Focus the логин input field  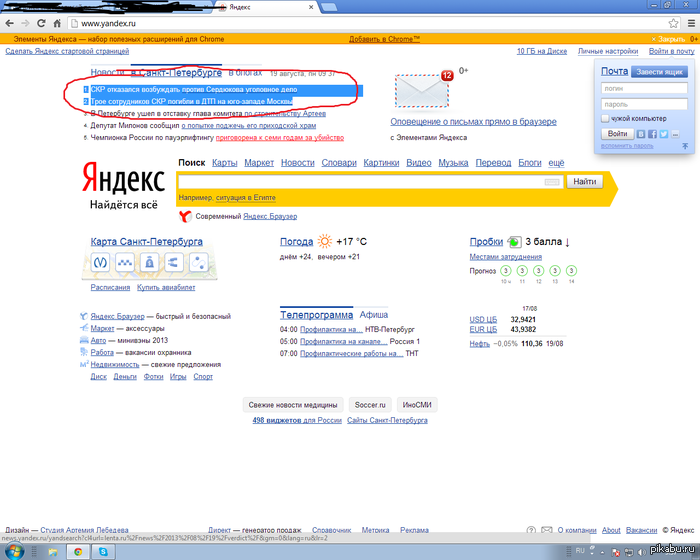tap(644, 88)
